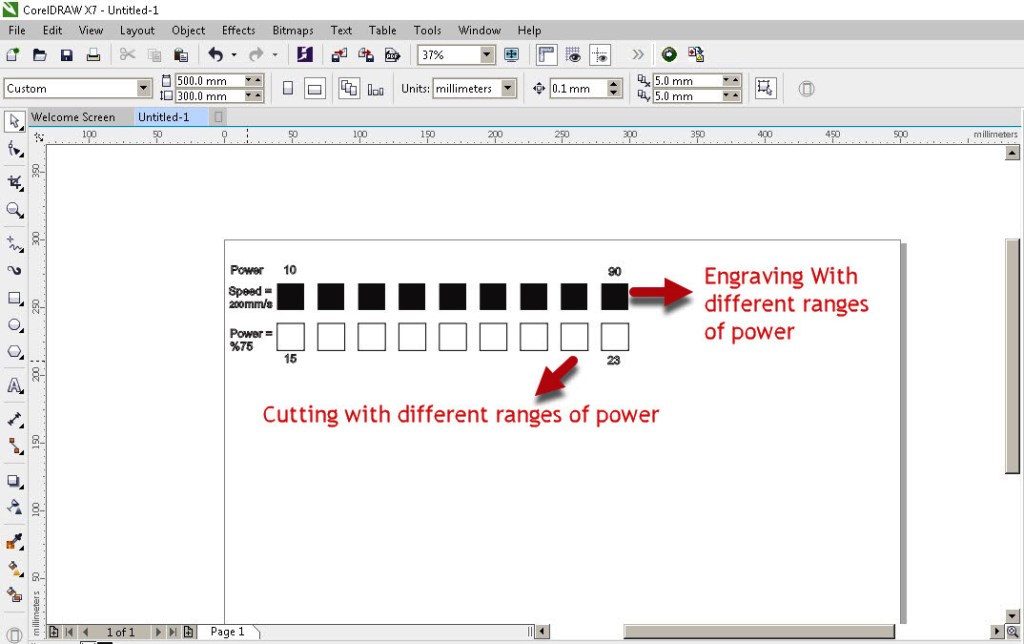Toggle Current Page layout button
The width and height of the screenshot is (1024, 644).
376,89
